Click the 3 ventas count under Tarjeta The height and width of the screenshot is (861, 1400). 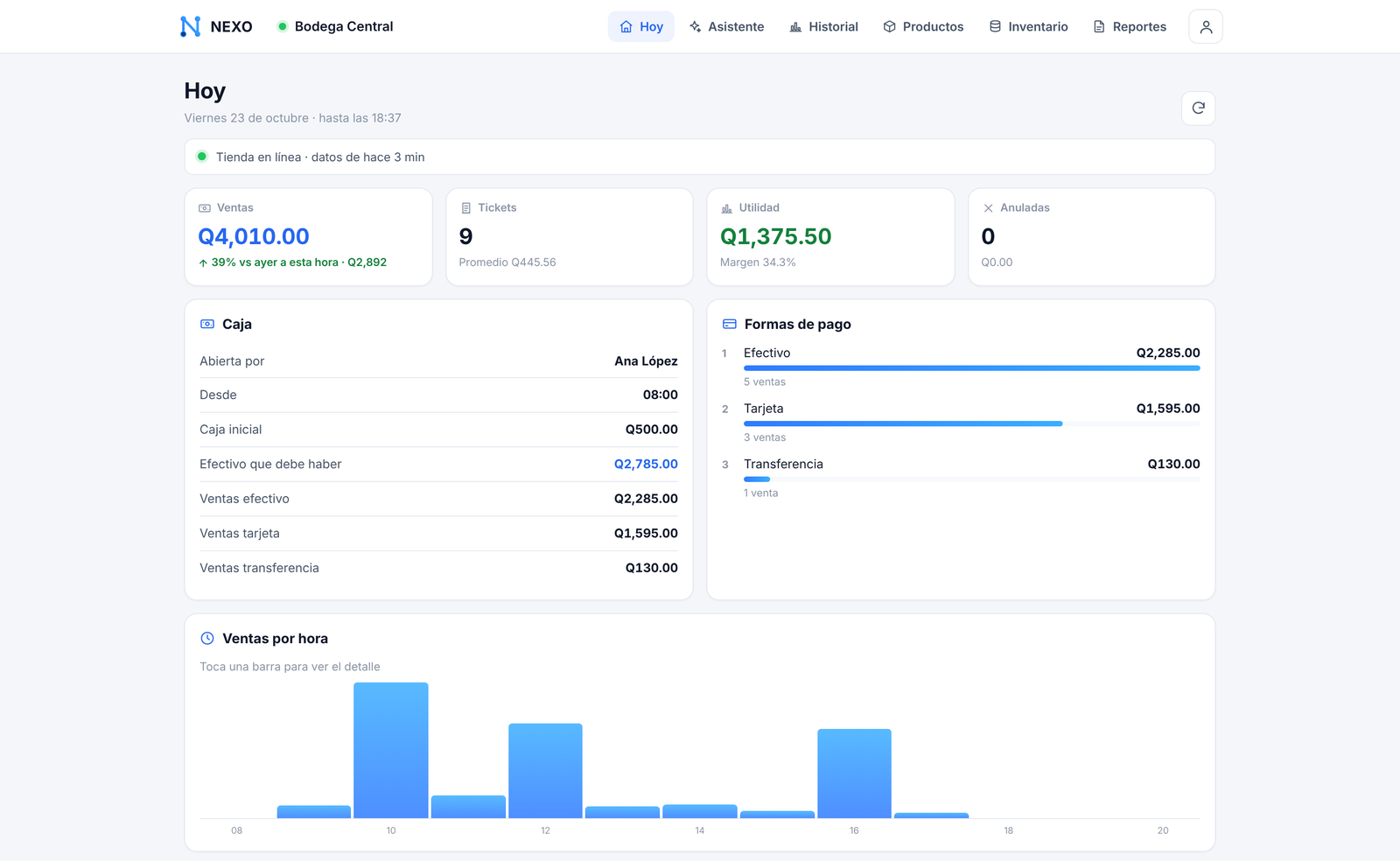coord(765,437)
